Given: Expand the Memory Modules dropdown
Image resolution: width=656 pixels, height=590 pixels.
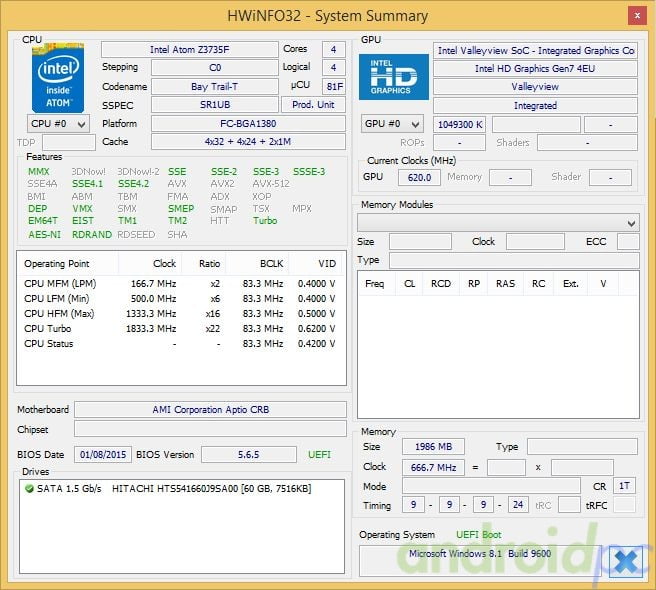Looking at the screenshot, I should click(498, 223).
